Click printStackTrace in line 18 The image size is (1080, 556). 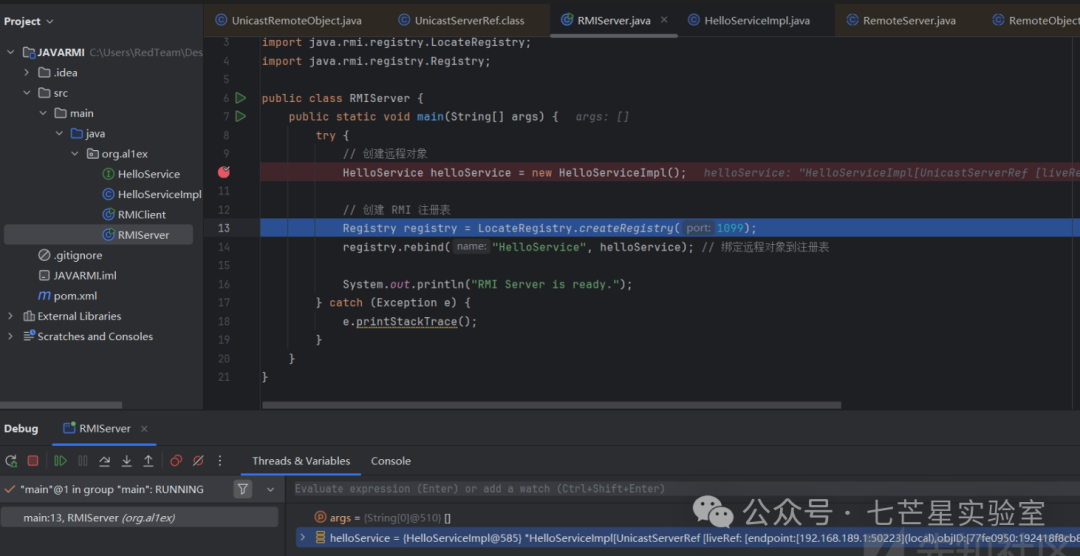point(406,322)
